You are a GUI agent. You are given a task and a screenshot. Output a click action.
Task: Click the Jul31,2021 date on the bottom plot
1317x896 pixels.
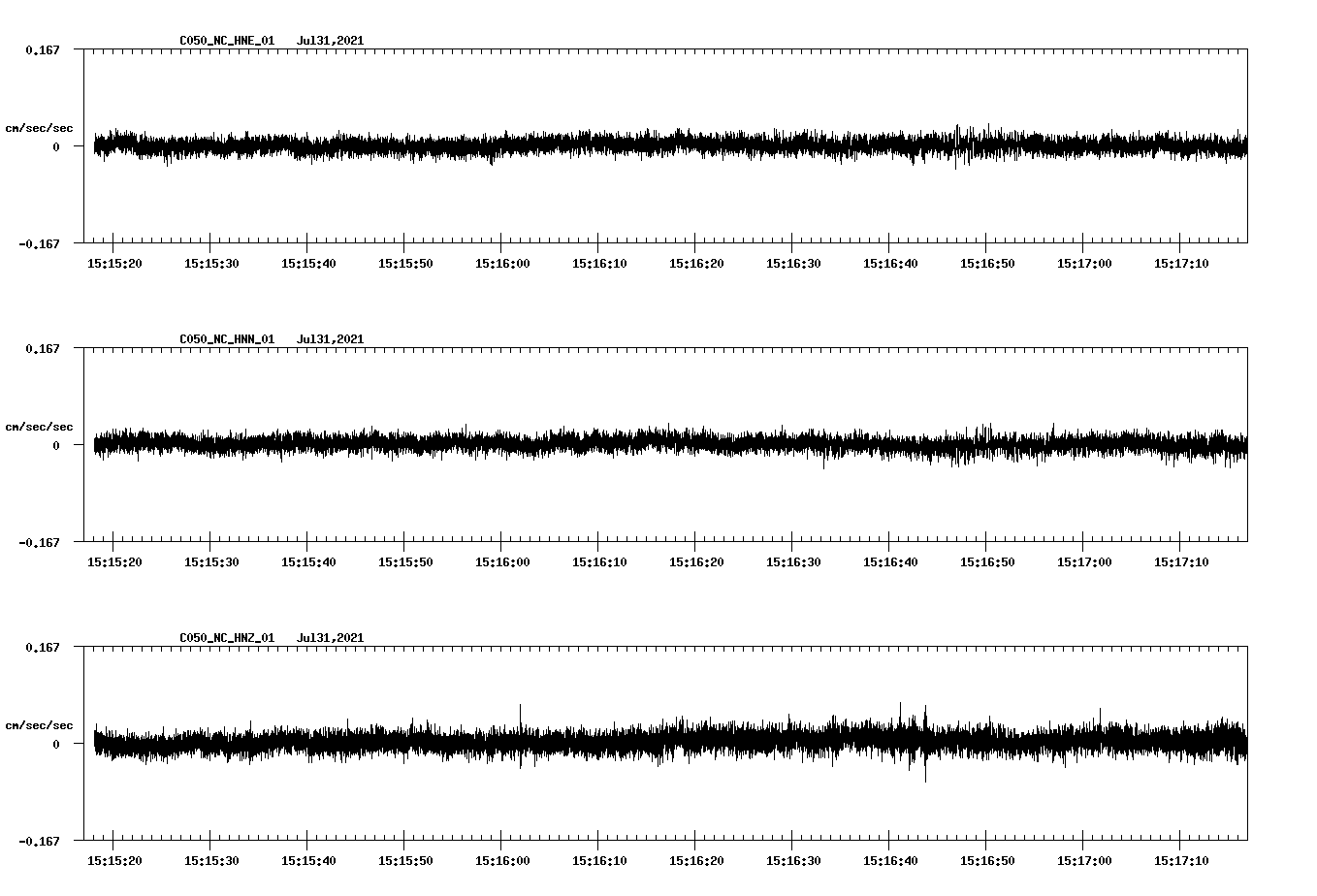tap(331, 637)
